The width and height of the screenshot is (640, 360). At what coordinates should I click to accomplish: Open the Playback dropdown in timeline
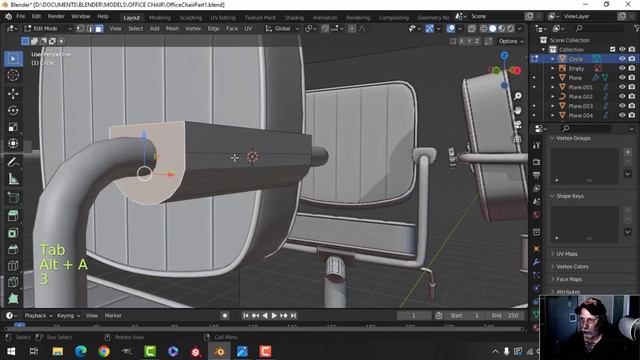(x=38, y=316)
